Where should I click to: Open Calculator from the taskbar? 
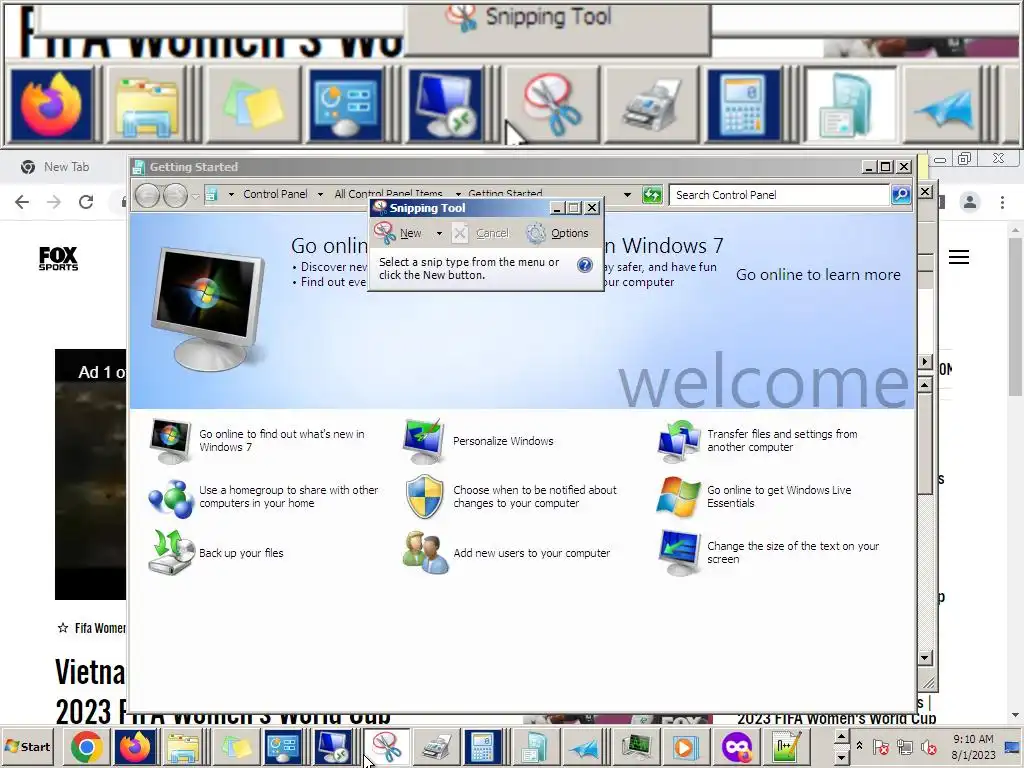point(483,746)
